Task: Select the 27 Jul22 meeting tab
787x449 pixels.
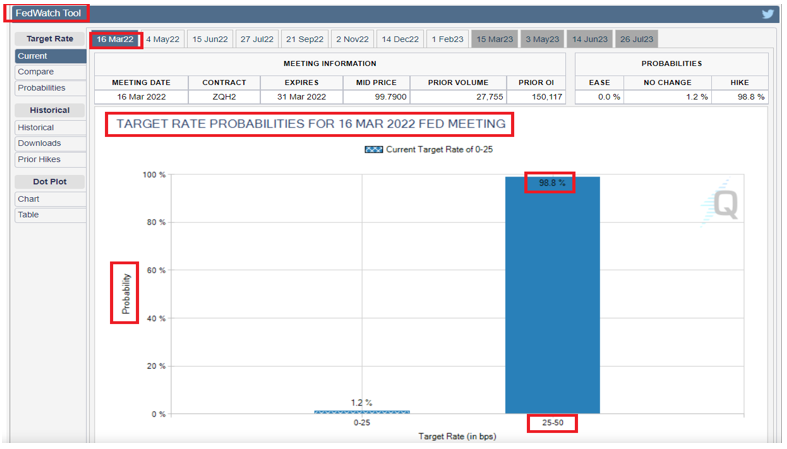Action: (256, 39)
